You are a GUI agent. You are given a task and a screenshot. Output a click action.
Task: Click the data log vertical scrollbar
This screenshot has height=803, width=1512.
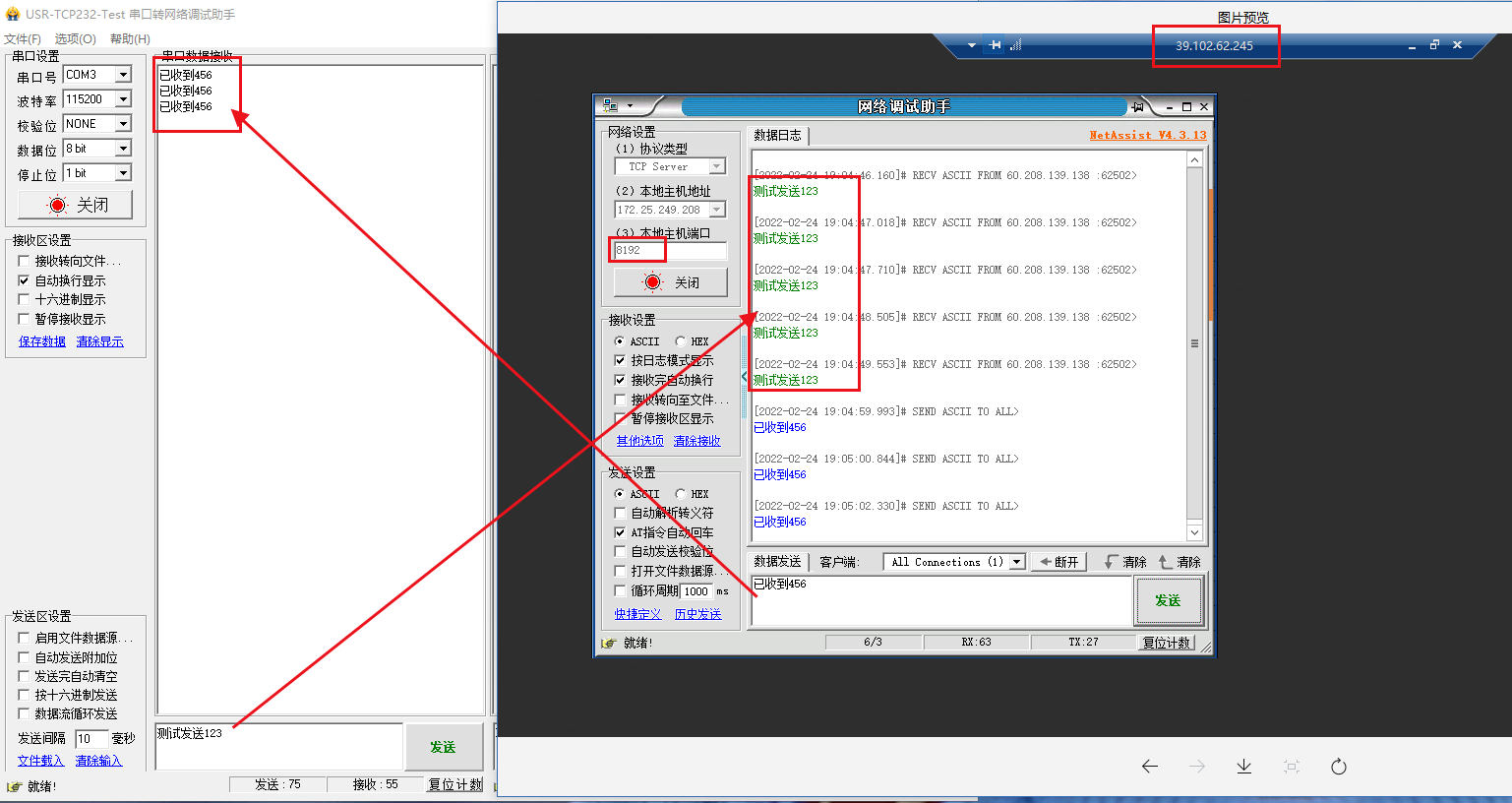pos(1194,344)
